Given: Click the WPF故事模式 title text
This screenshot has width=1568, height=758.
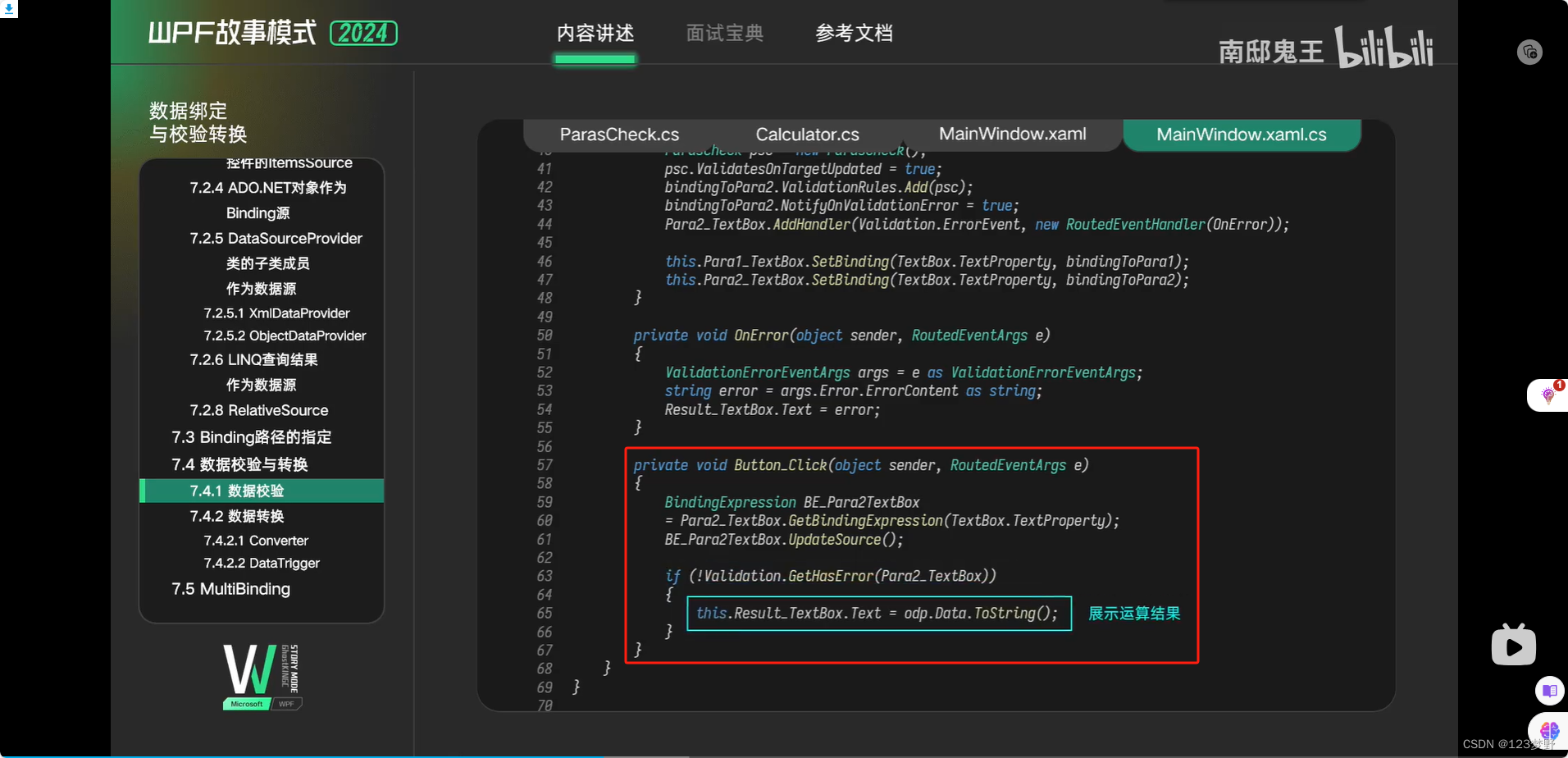Looking at the screenshot, I should pyautogui.click(x=232, y=33).
